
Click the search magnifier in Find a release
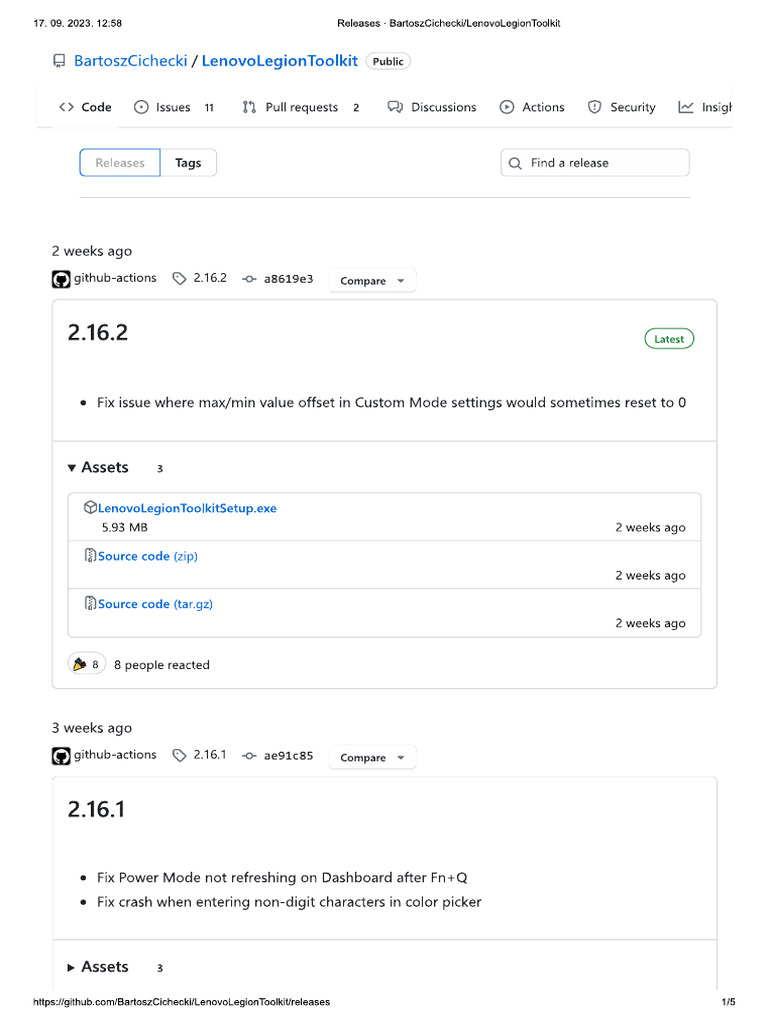[x=515, y=163]
